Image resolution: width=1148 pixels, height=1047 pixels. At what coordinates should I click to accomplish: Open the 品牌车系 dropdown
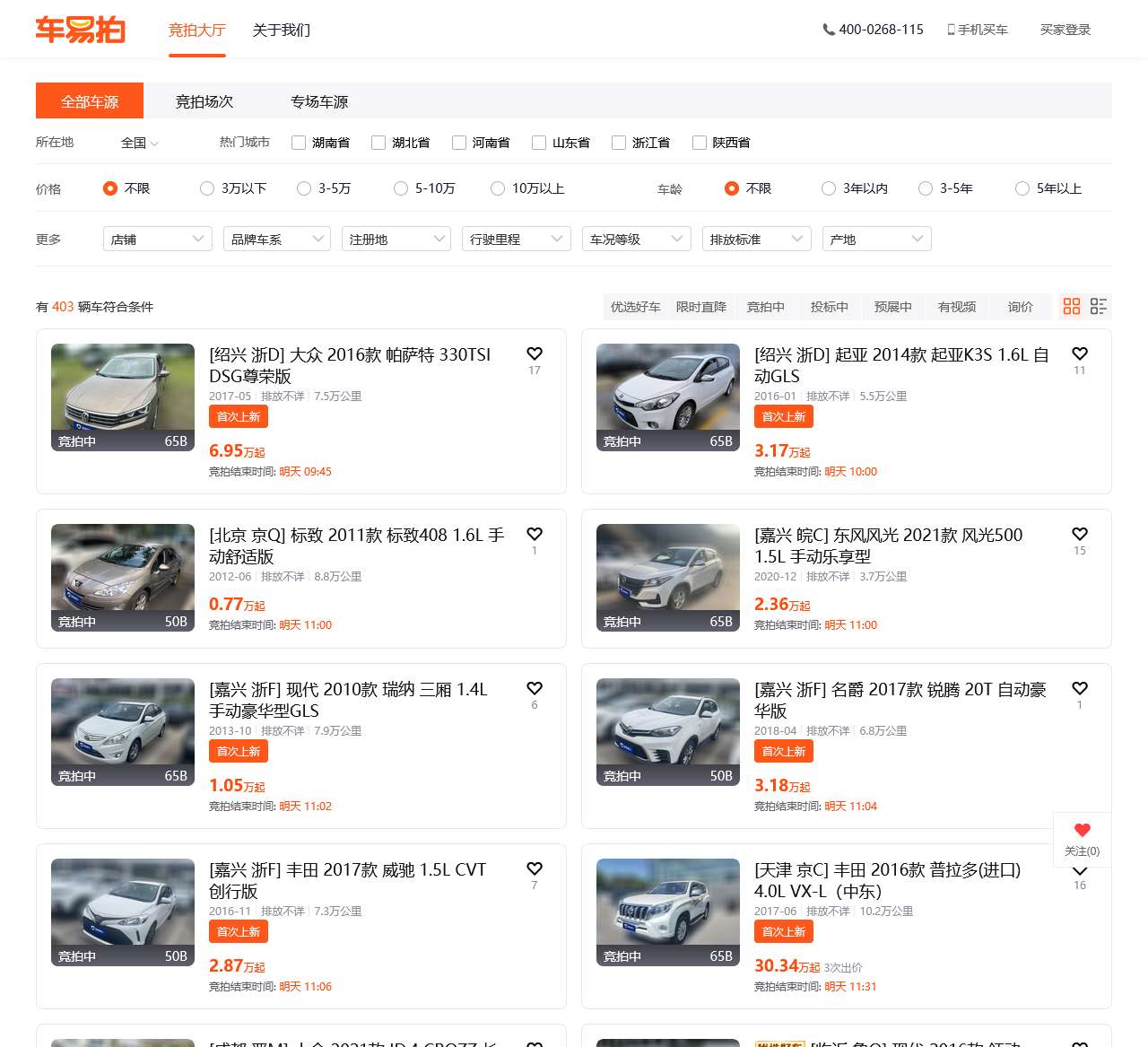pyautogui.click(x=278, y=239)
